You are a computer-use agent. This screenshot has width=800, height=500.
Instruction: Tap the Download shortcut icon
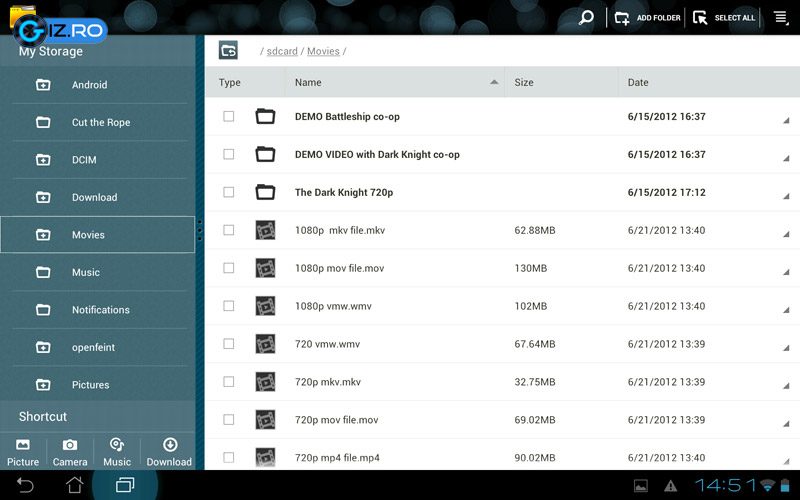(x=169, y=445)
